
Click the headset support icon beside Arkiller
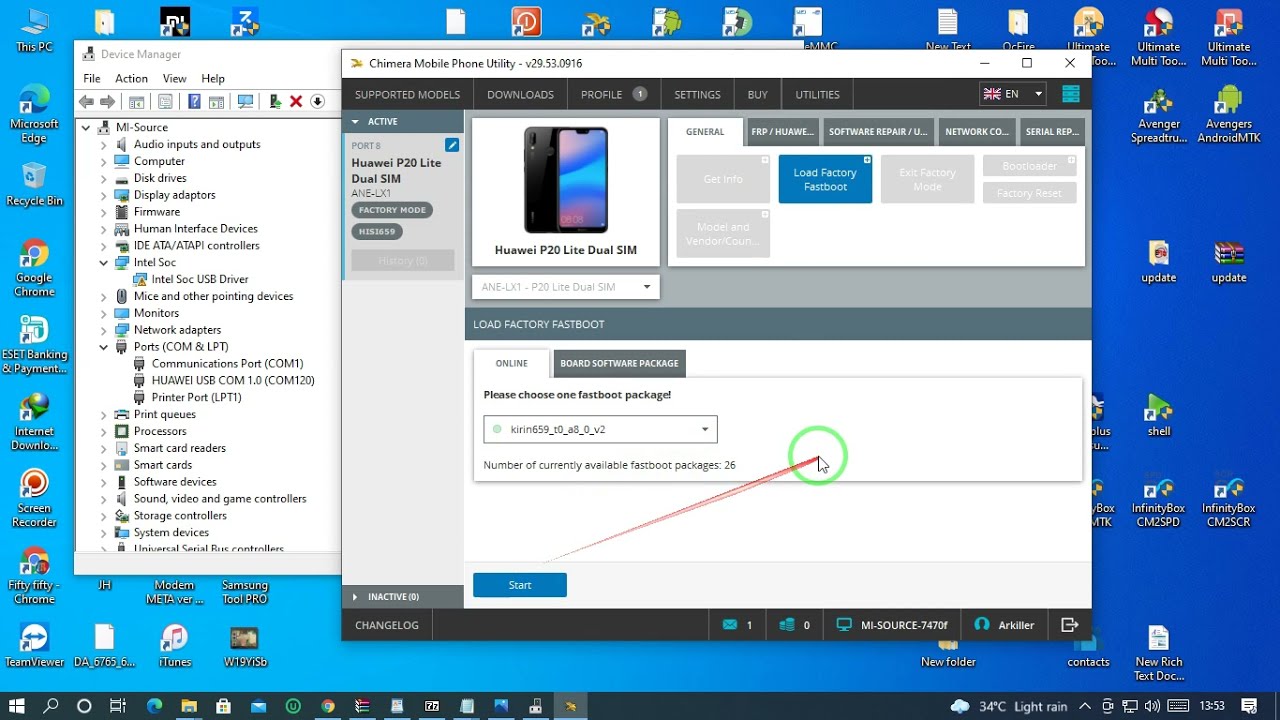[x=982, y=625]
